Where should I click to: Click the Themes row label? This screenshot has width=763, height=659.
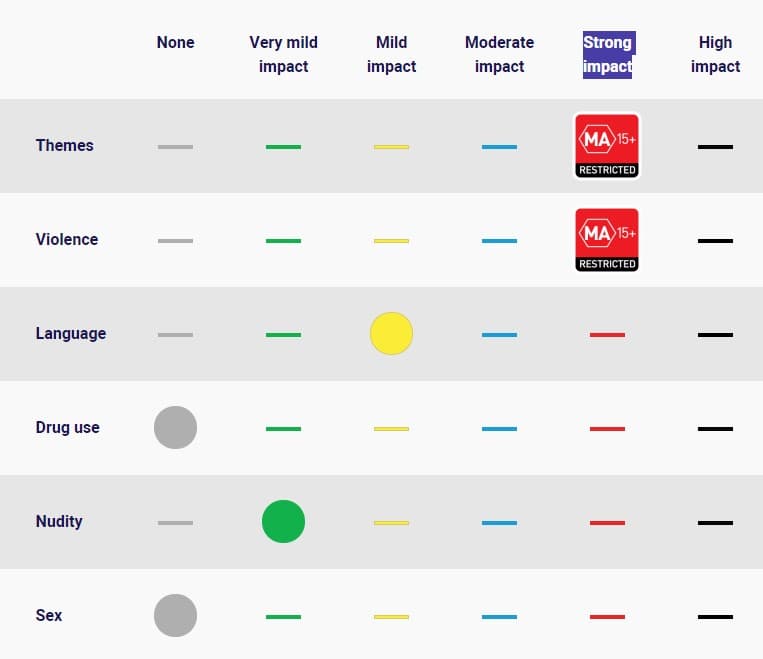[x=64, y=145]
